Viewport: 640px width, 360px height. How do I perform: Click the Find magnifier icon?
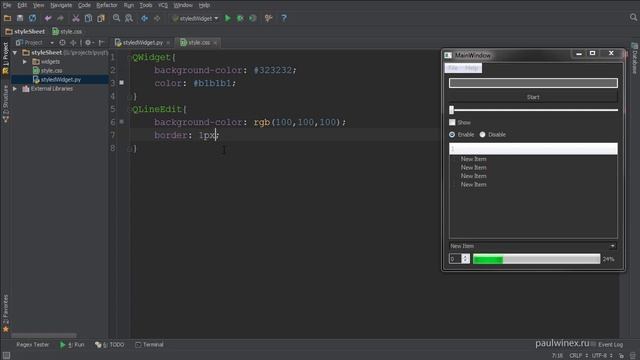pos(117,18)
